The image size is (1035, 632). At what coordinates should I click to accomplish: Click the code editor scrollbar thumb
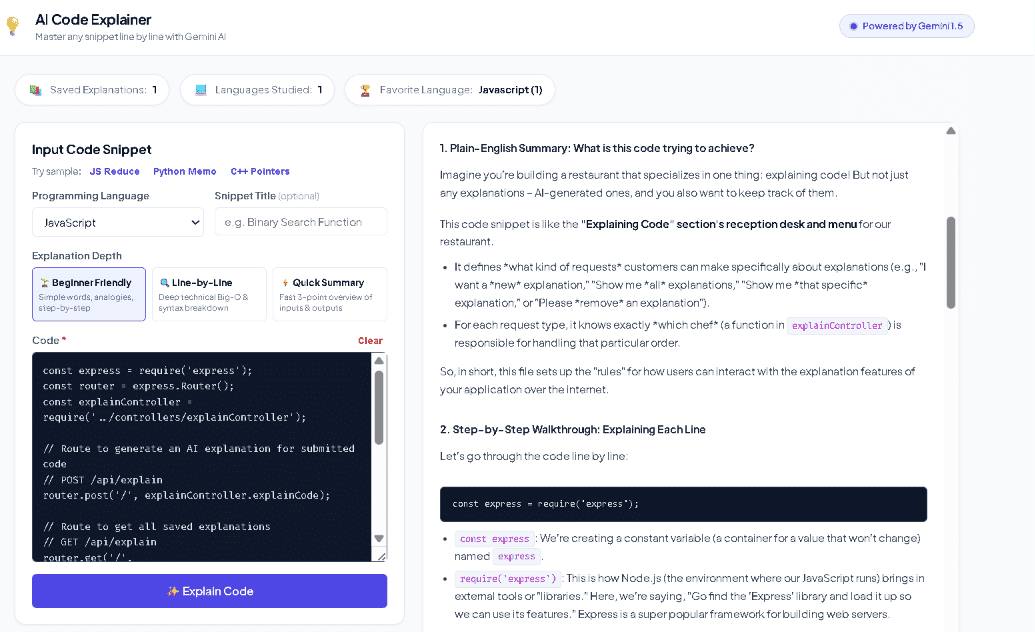coord(379,407)
